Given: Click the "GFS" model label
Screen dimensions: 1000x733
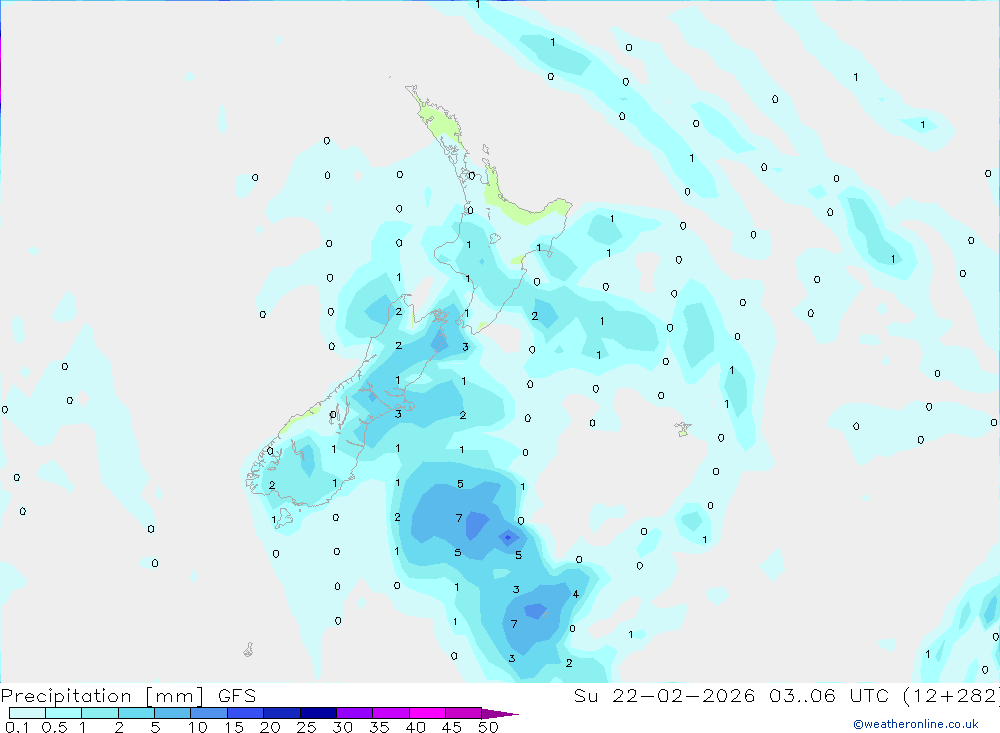Looking at the screenshot, I should (237, 695).
